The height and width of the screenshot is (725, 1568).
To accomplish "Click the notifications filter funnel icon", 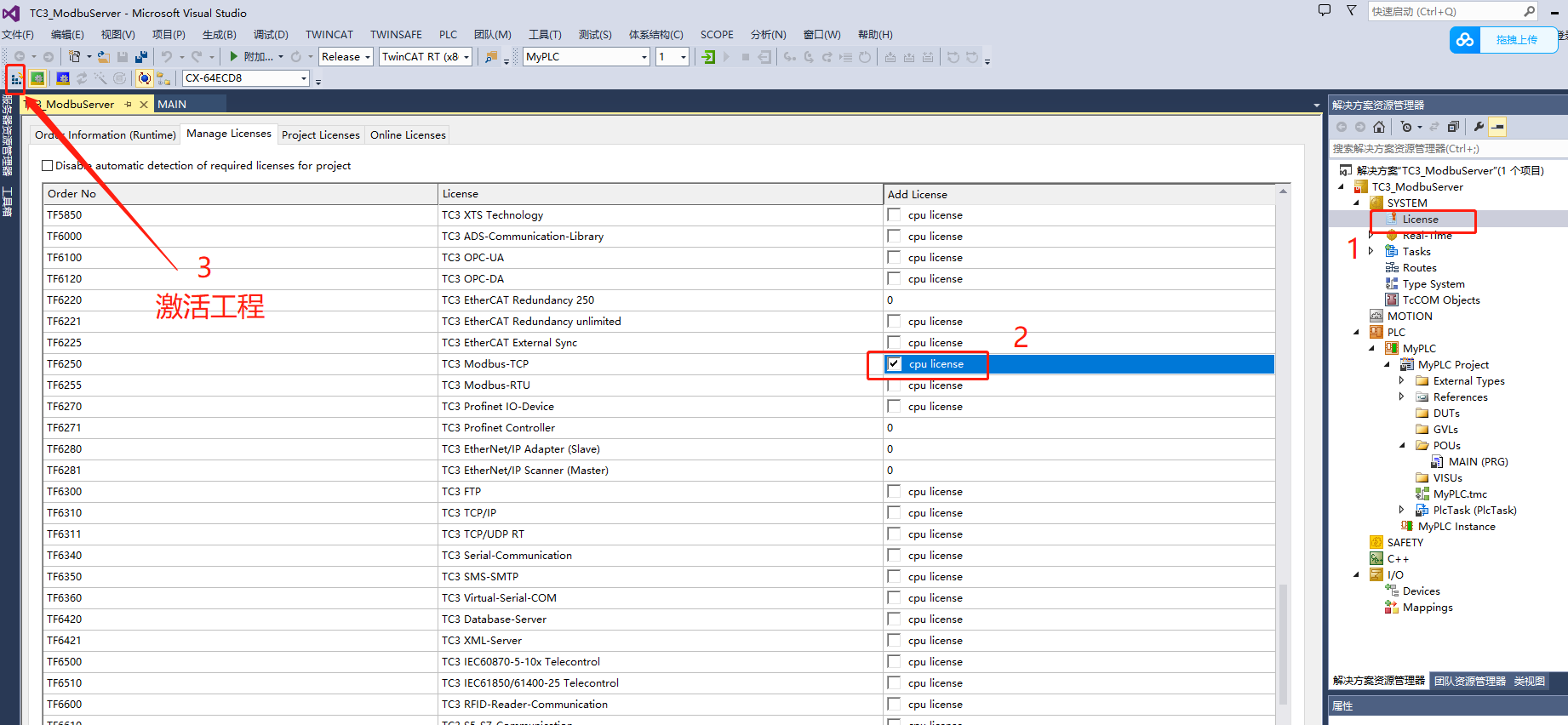I will (x=1351, y=11).
